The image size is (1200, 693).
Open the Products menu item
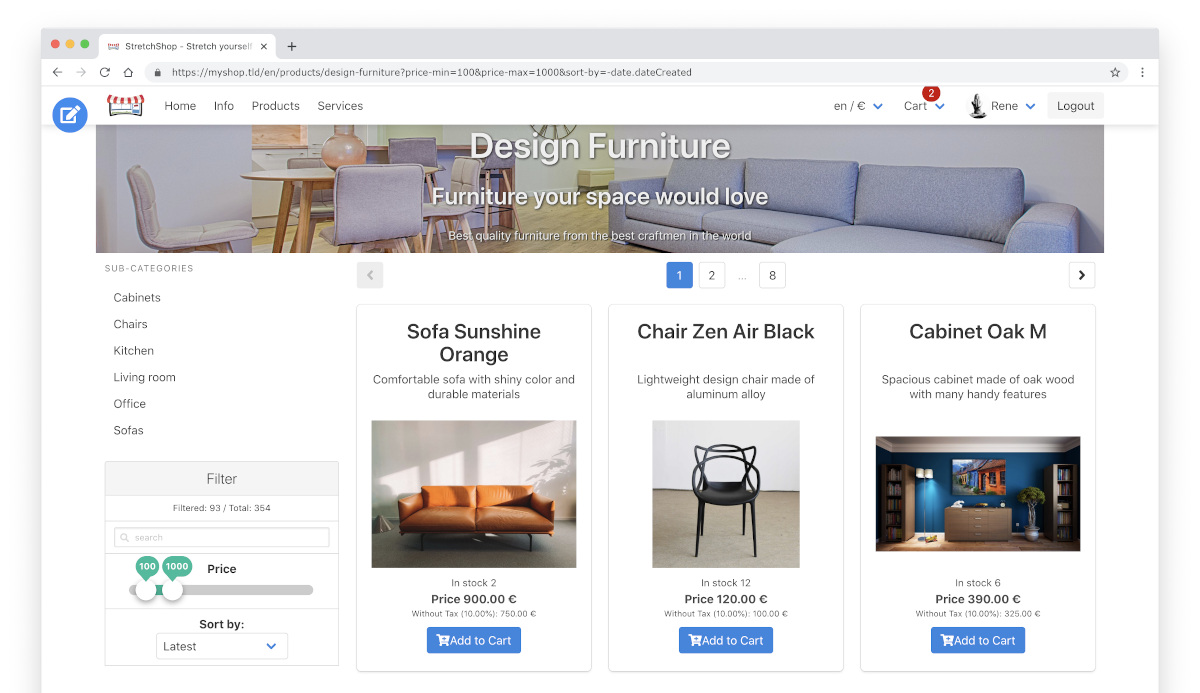(x=276, y=106)
